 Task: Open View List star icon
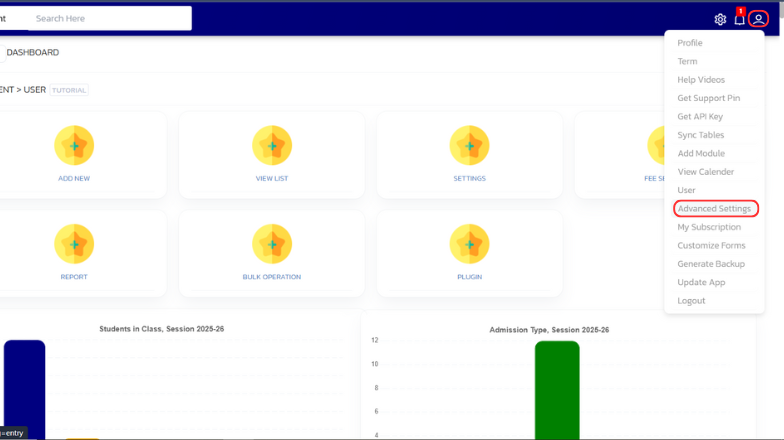[x=272, y=146]
